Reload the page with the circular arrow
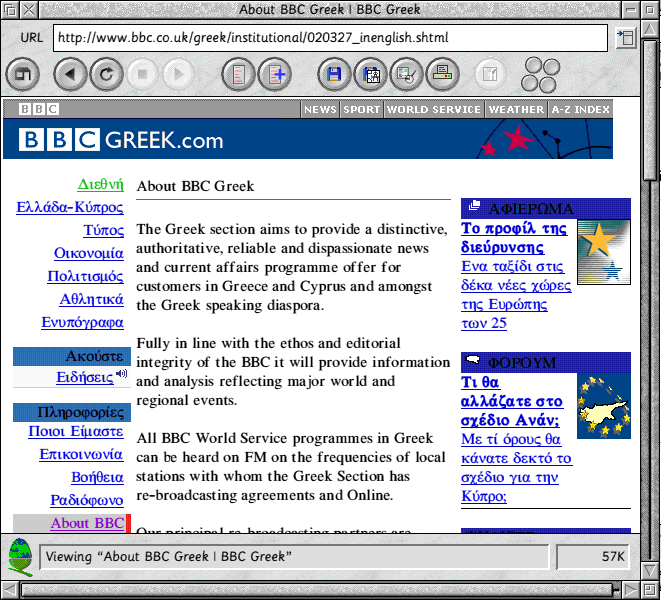This screenshot has height=600, width=661. point(106,75)
